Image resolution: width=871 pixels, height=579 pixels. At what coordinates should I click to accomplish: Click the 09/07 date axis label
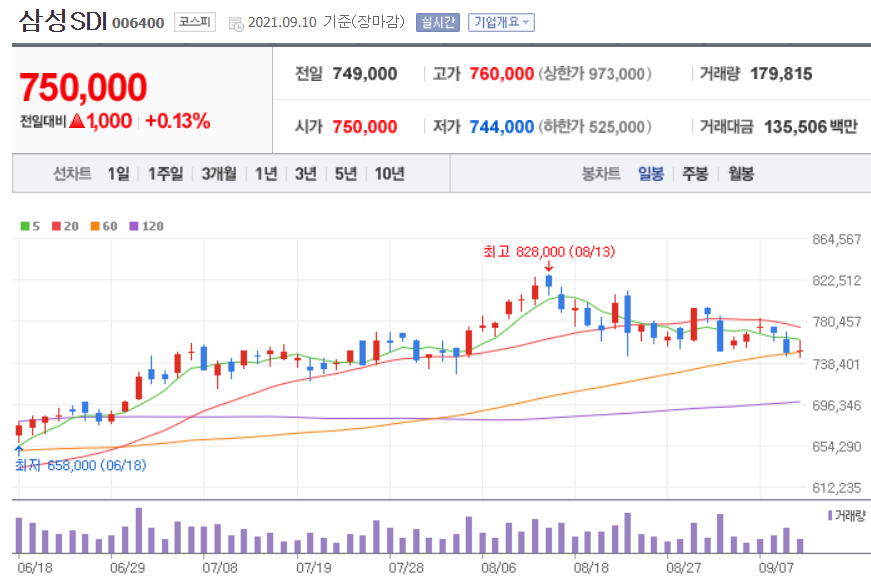[x=776, y=568]
